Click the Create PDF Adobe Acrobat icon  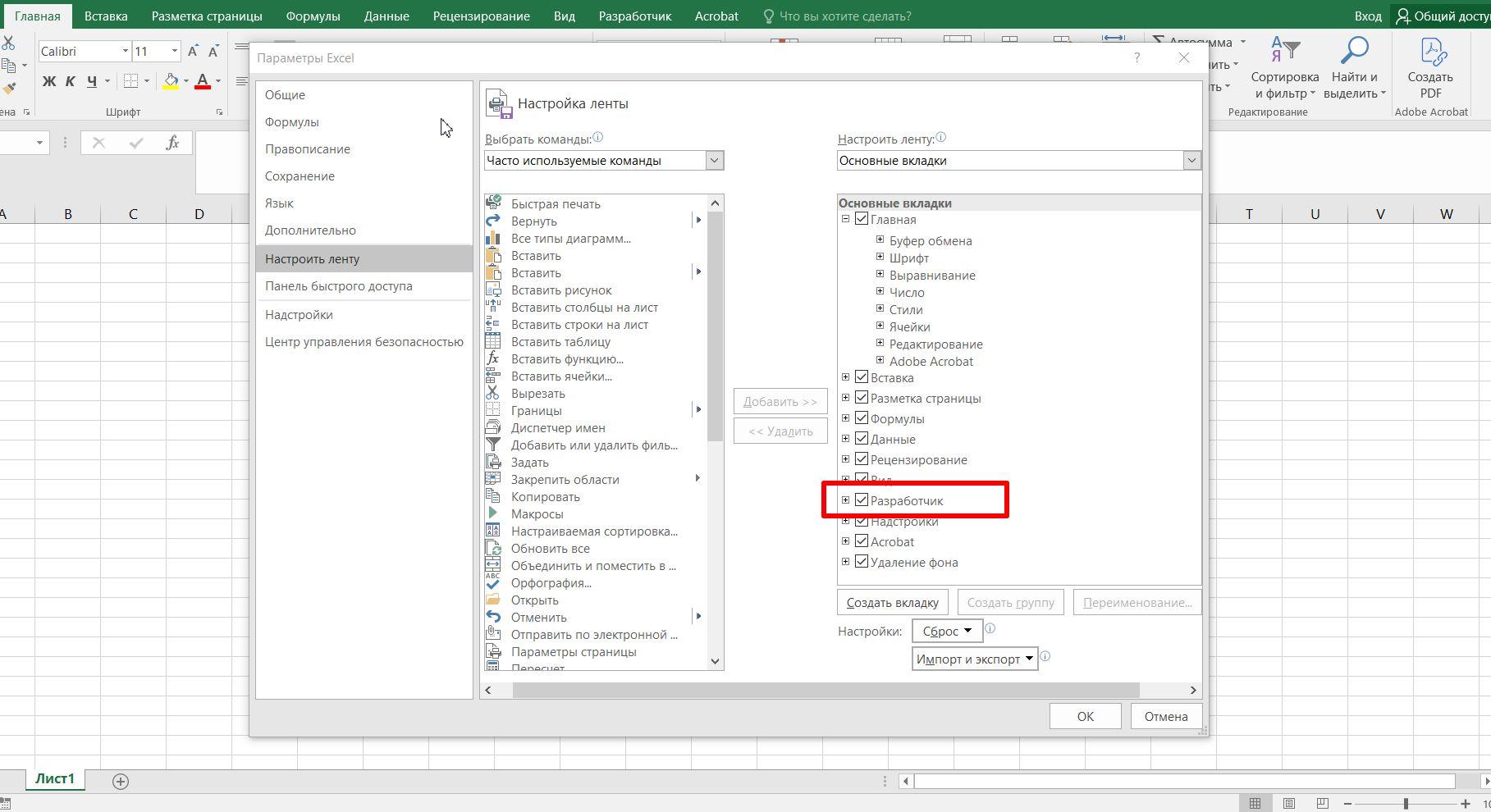pos(1430,51)
